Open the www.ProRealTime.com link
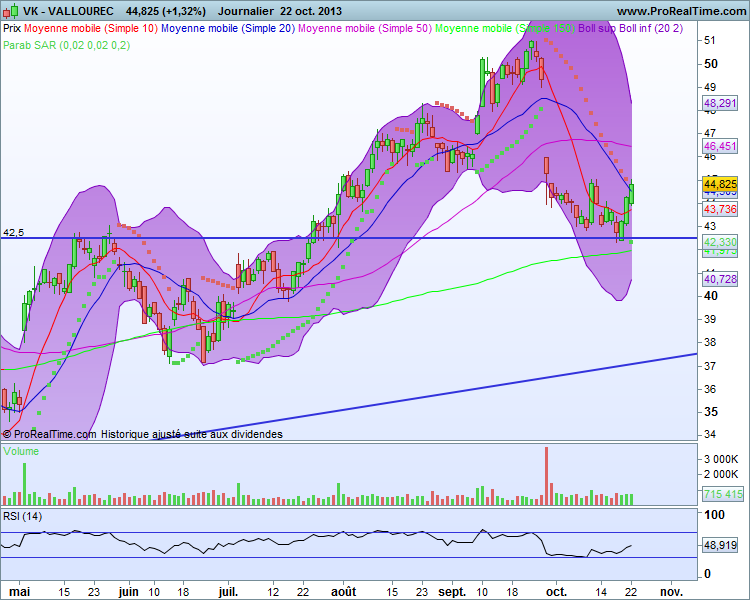 [681, 11]
